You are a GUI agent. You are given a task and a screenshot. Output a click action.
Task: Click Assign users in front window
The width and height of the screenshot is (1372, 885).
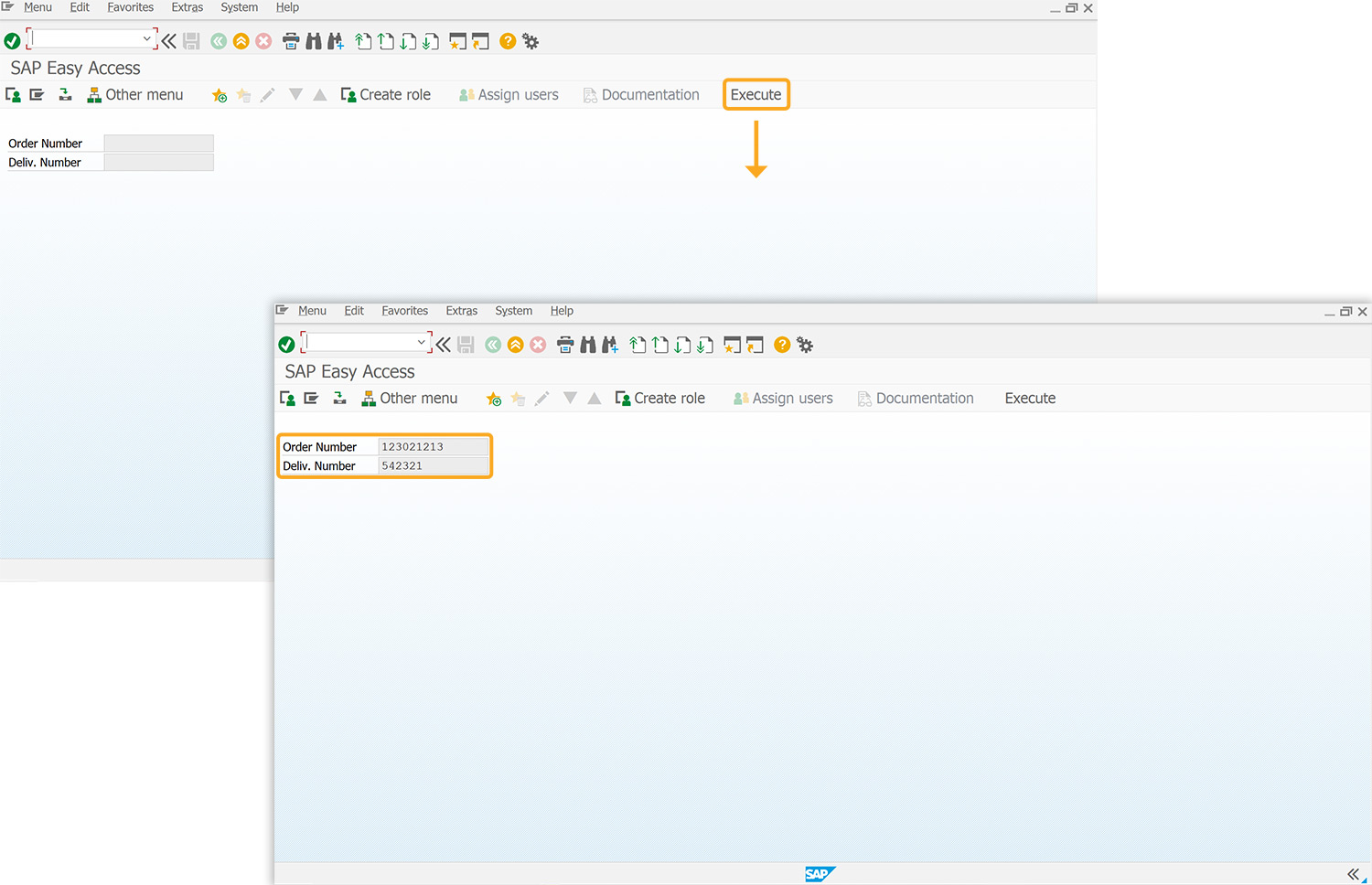pos(784,399)
